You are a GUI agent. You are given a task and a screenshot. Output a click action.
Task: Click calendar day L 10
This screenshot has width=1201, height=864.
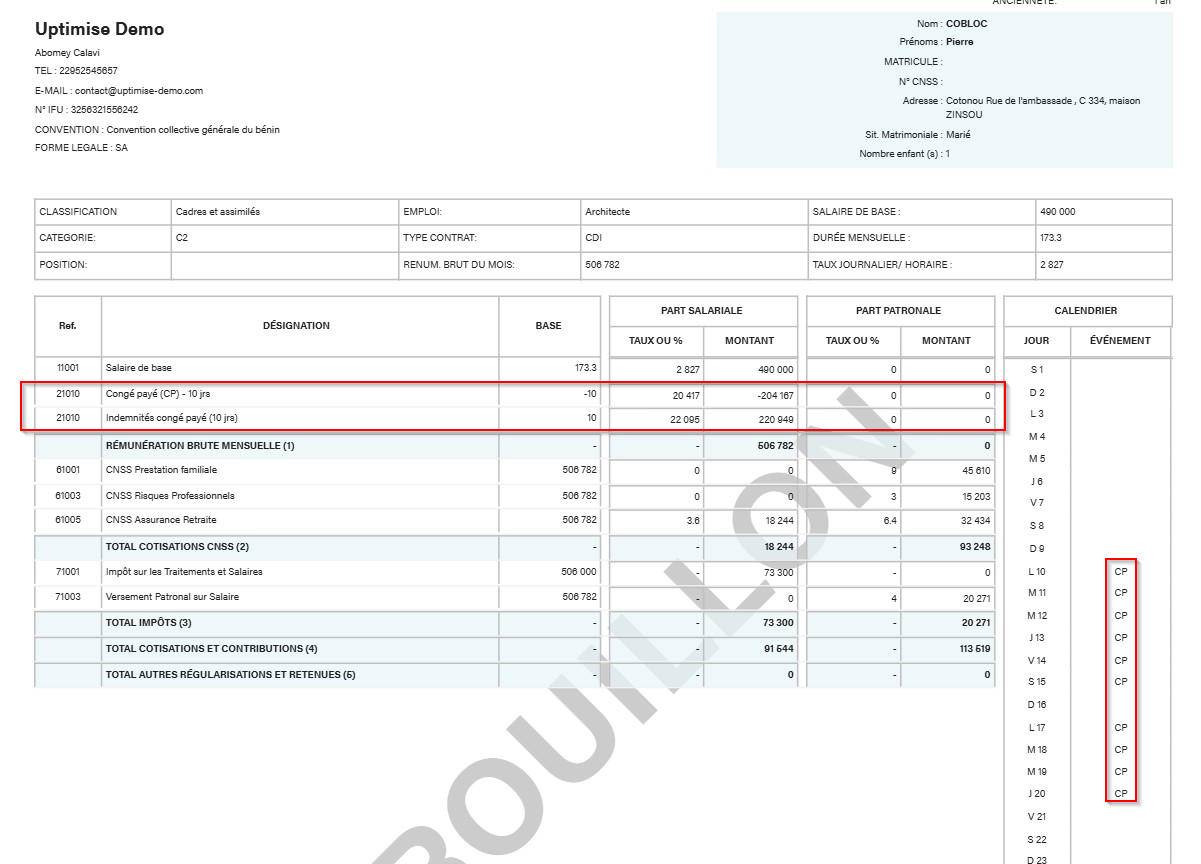point(1037,572)
